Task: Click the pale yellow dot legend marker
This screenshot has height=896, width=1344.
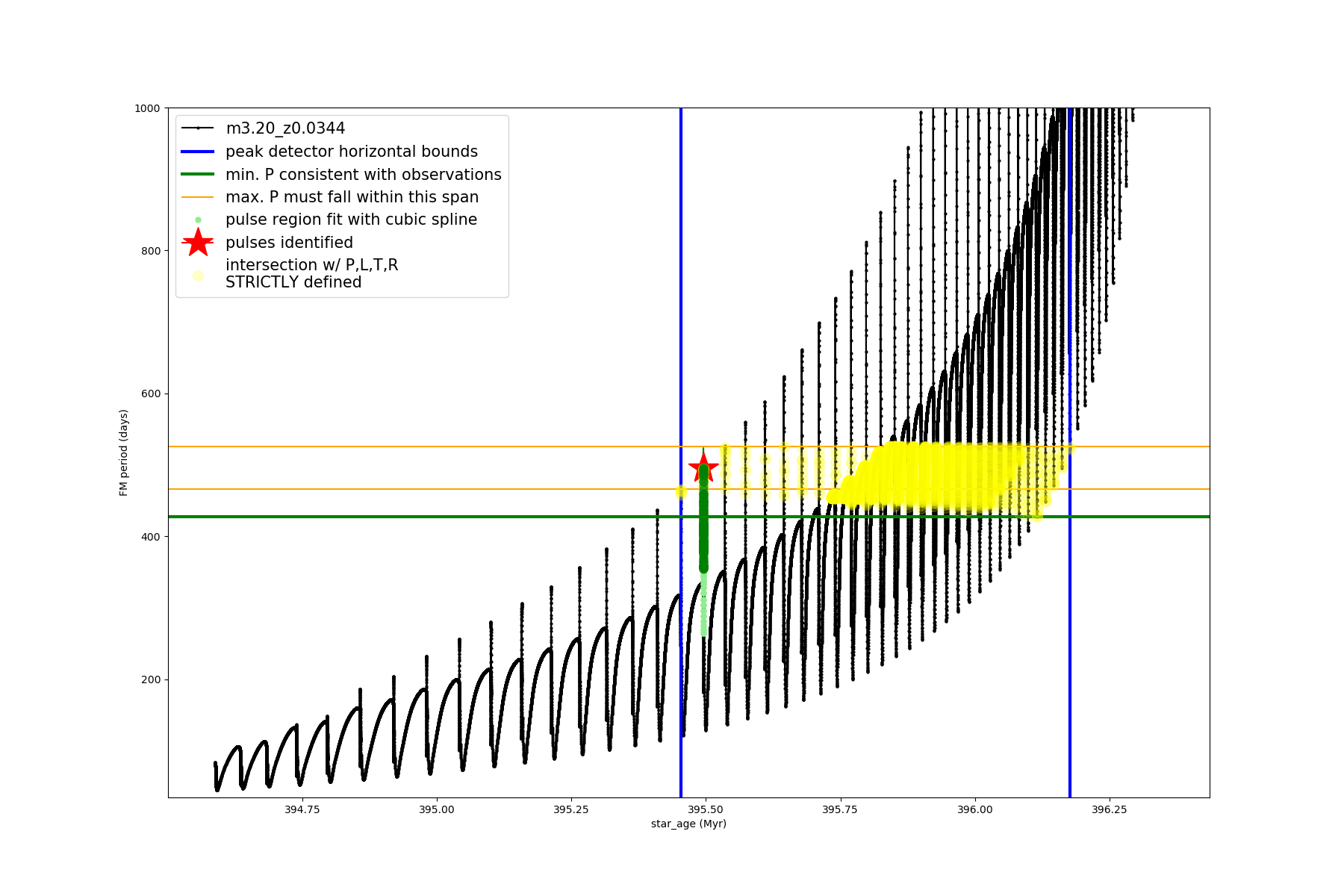Action: [x=198, y=276]
